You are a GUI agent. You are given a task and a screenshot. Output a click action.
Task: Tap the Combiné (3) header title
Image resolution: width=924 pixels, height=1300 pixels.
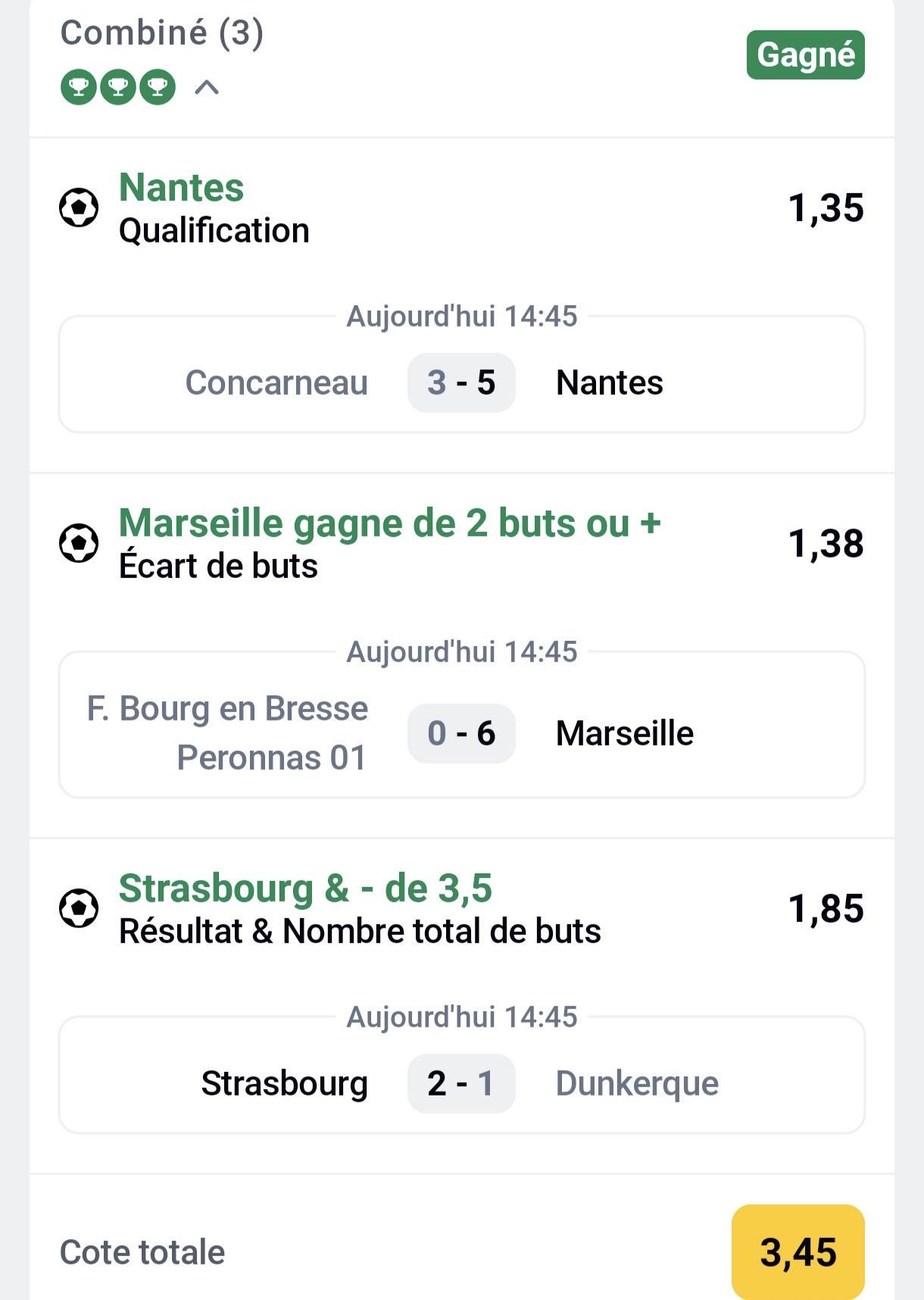pos(162,33)
